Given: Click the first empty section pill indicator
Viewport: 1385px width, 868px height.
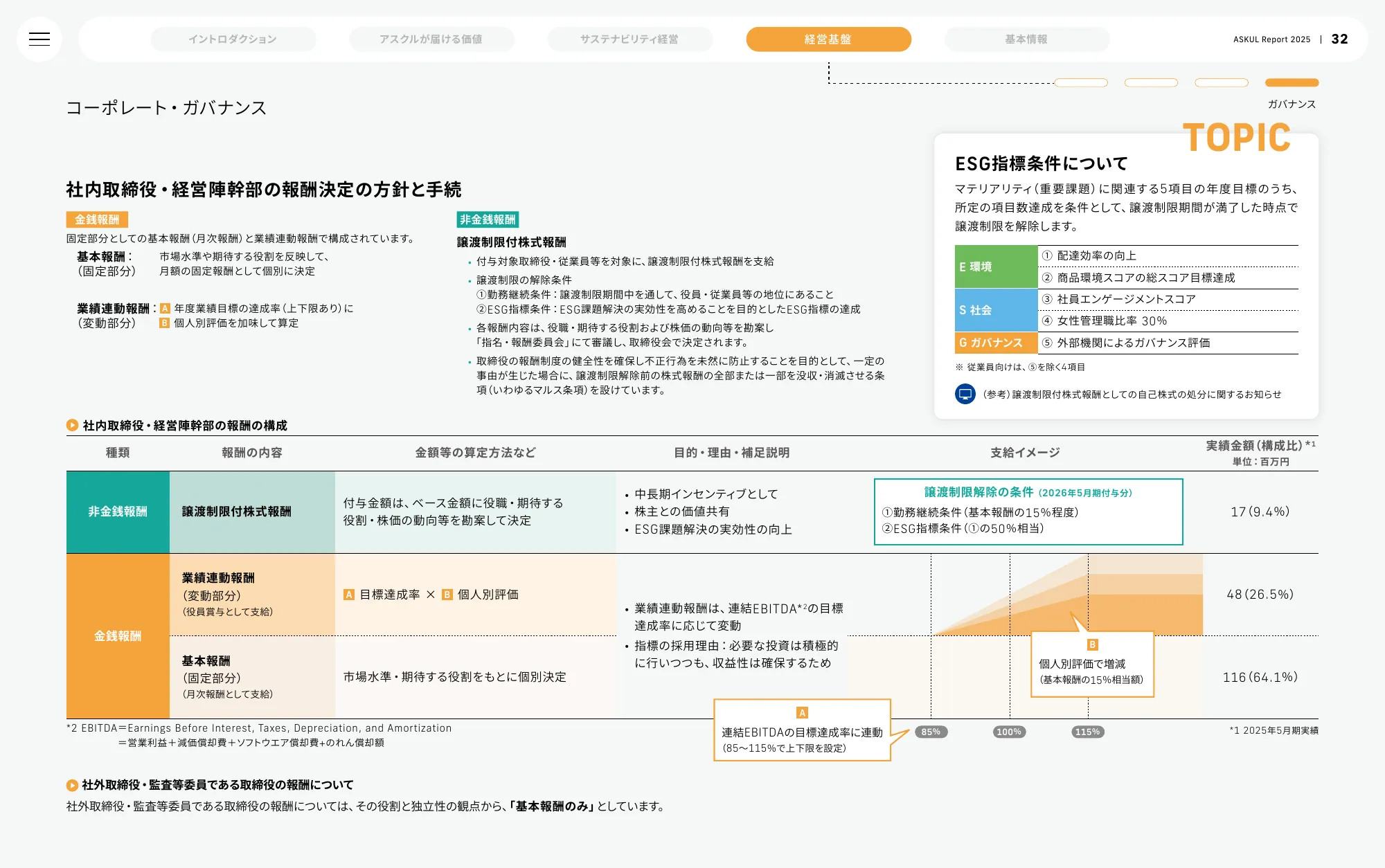Looking at the screenshot, I should coord(1081,82).
